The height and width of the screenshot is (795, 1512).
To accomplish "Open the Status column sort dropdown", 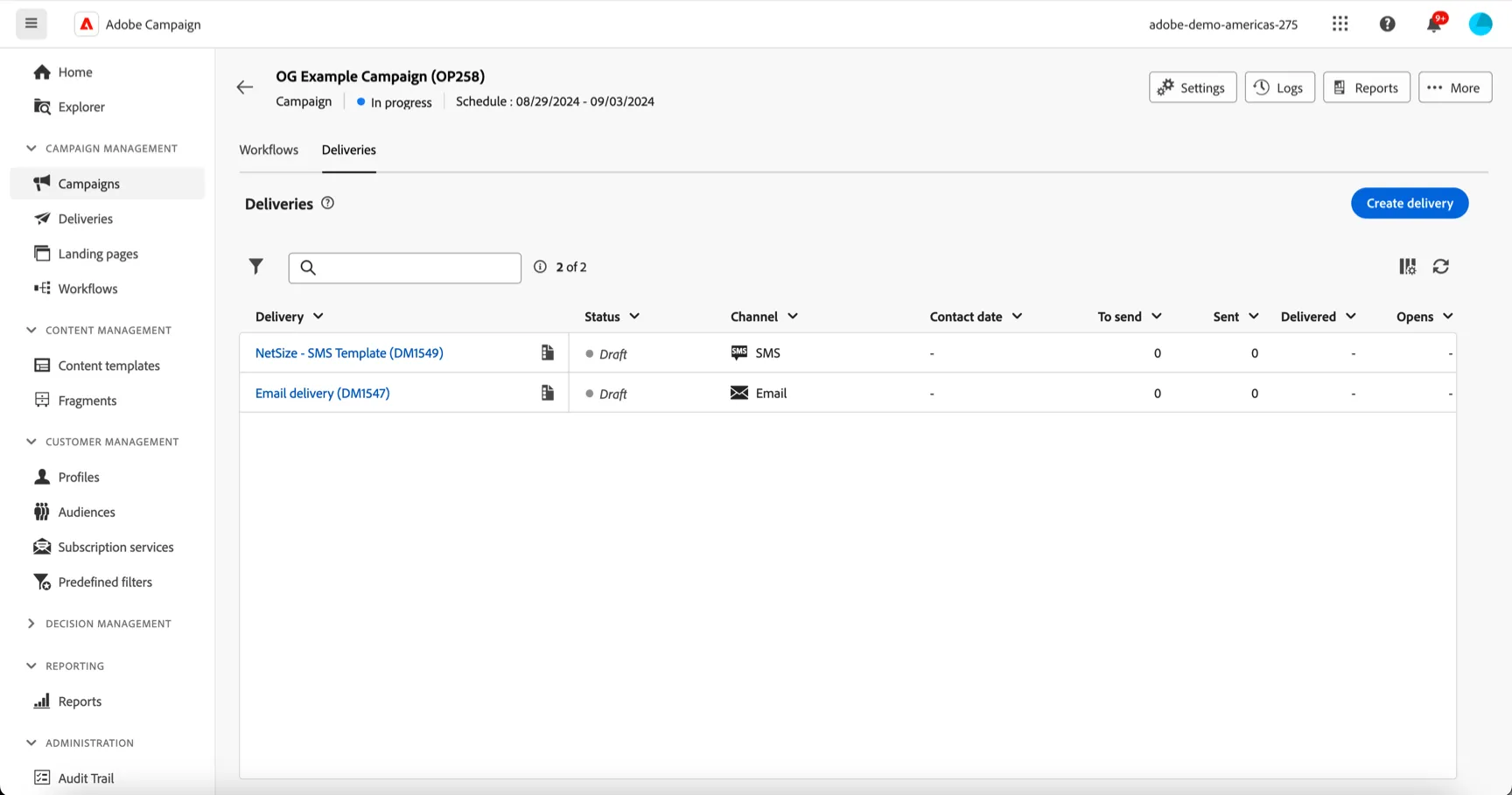I will (x=634, y=317).
